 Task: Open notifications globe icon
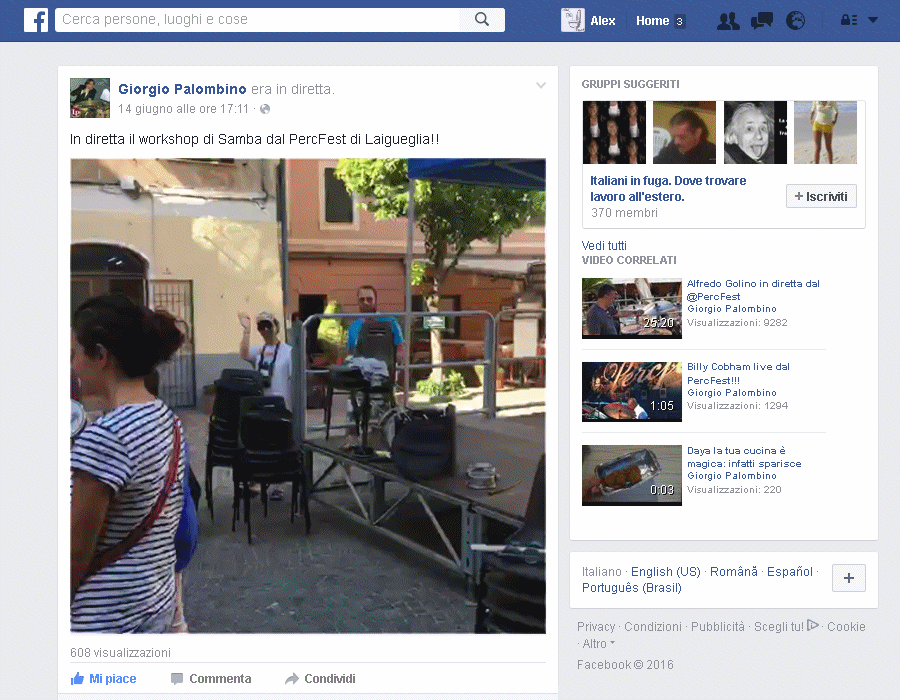click(795, 21)
